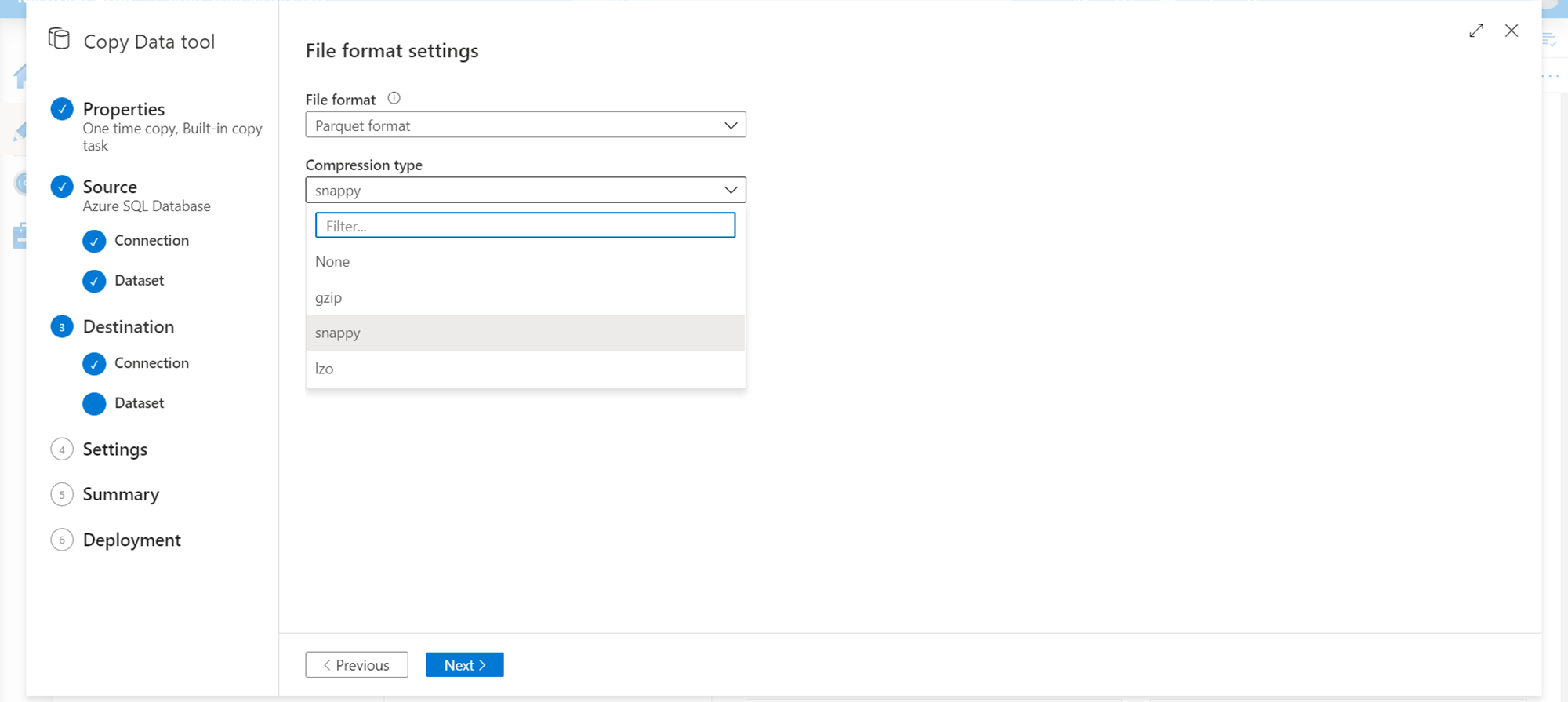
Task: Click the Deployment step number 6 circle
Action: pyautogui.click(x=62, y=540)
